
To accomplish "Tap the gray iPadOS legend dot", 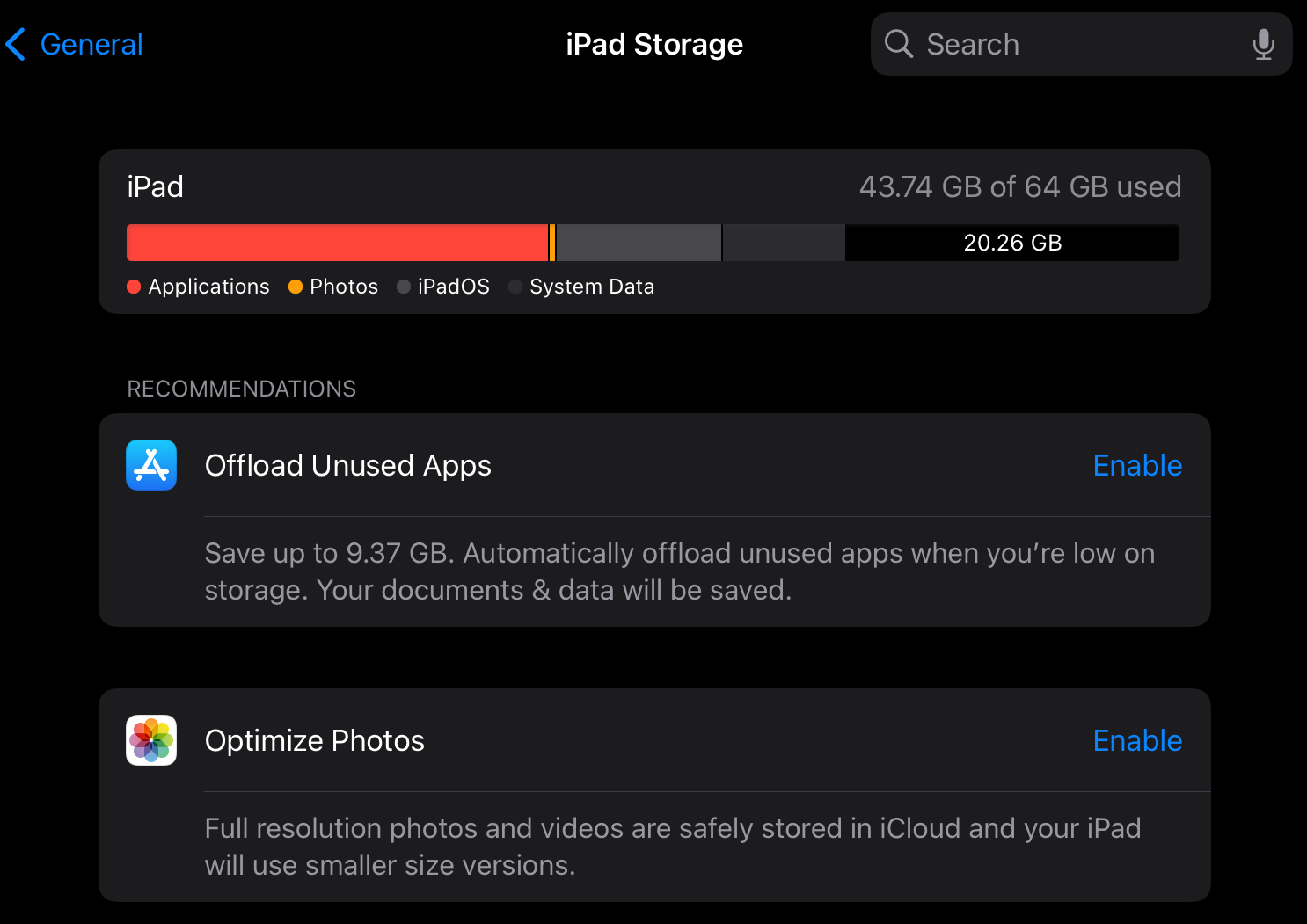I will [x=404, y=287].
